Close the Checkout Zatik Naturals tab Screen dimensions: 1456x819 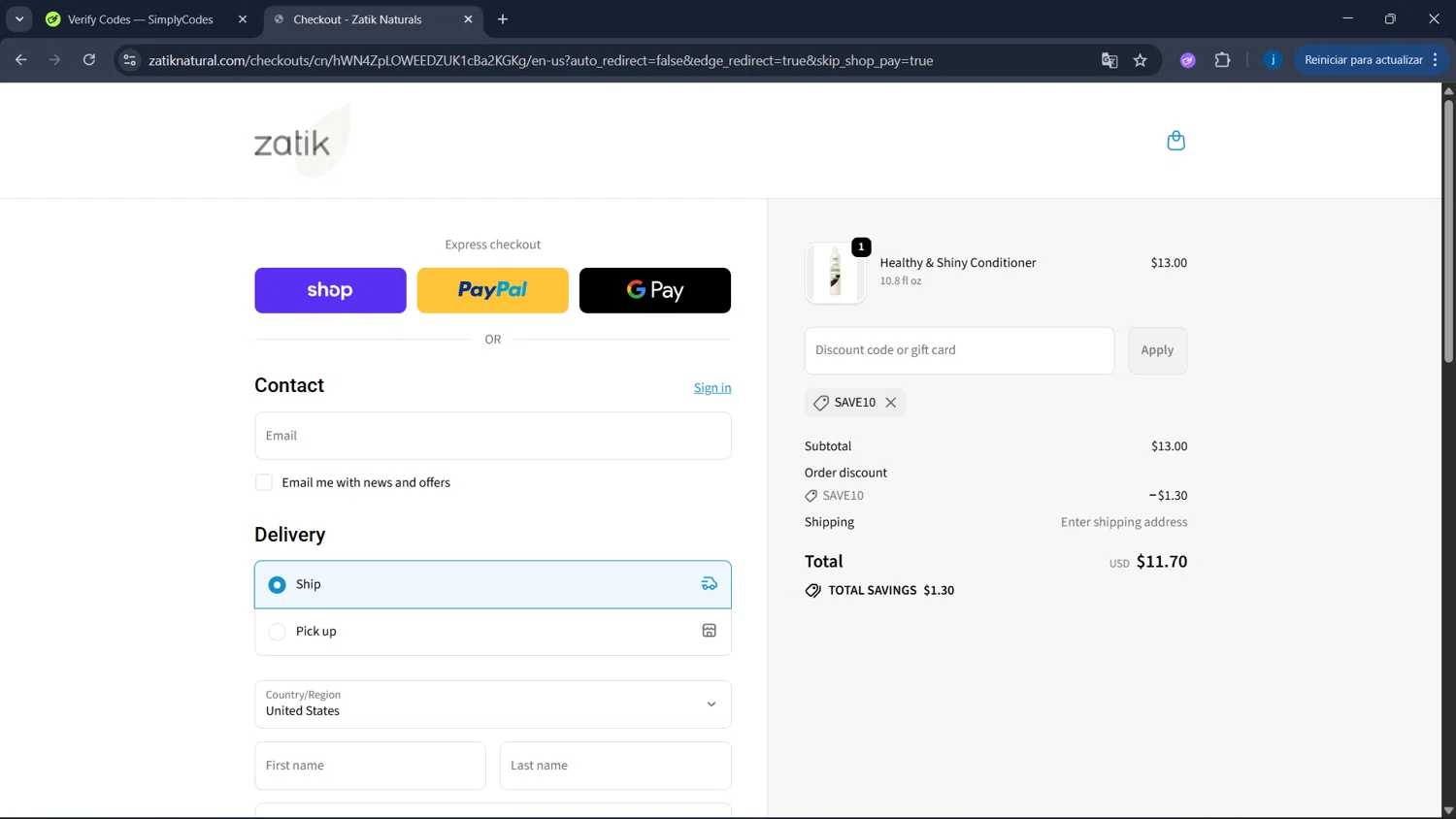[x=468, y=19]
